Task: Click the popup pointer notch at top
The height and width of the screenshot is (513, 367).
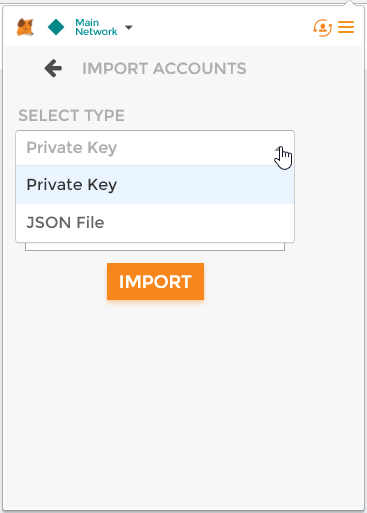Action: [x=349, y=3]
